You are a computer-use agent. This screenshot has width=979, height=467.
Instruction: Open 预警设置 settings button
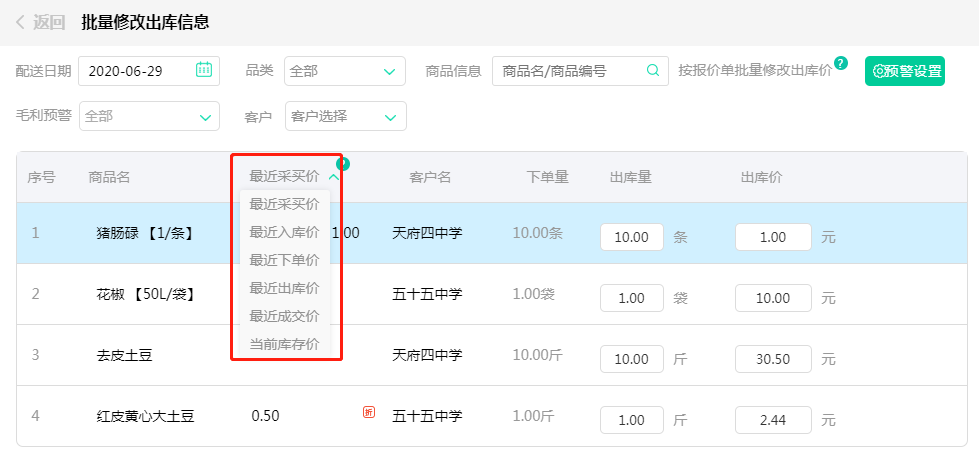[905, 71]
